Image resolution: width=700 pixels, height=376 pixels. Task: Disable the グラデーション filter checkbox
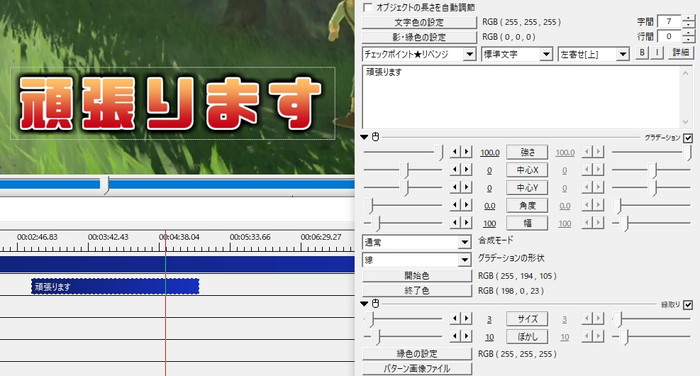(688, 138)
